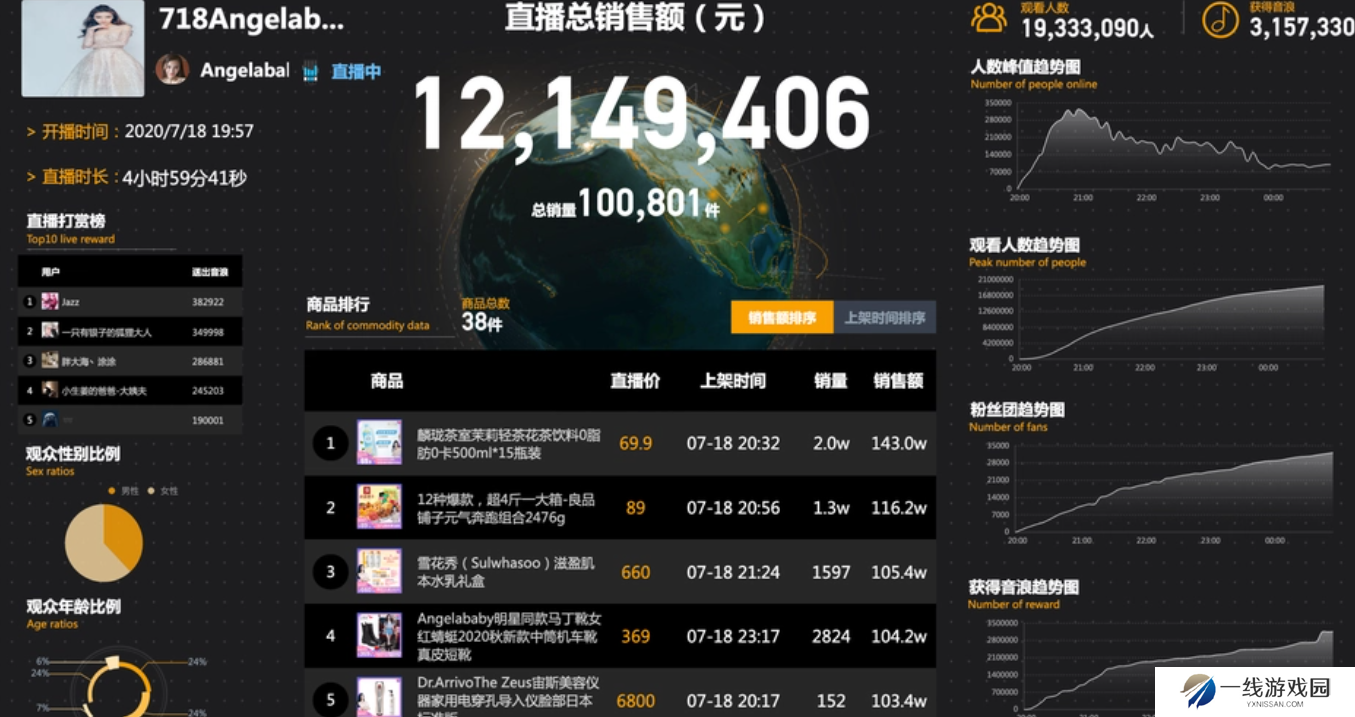Viewport: 1355px width, 717px height.
Task: Click the 男性 legend dot
Action: coord(112,491)
